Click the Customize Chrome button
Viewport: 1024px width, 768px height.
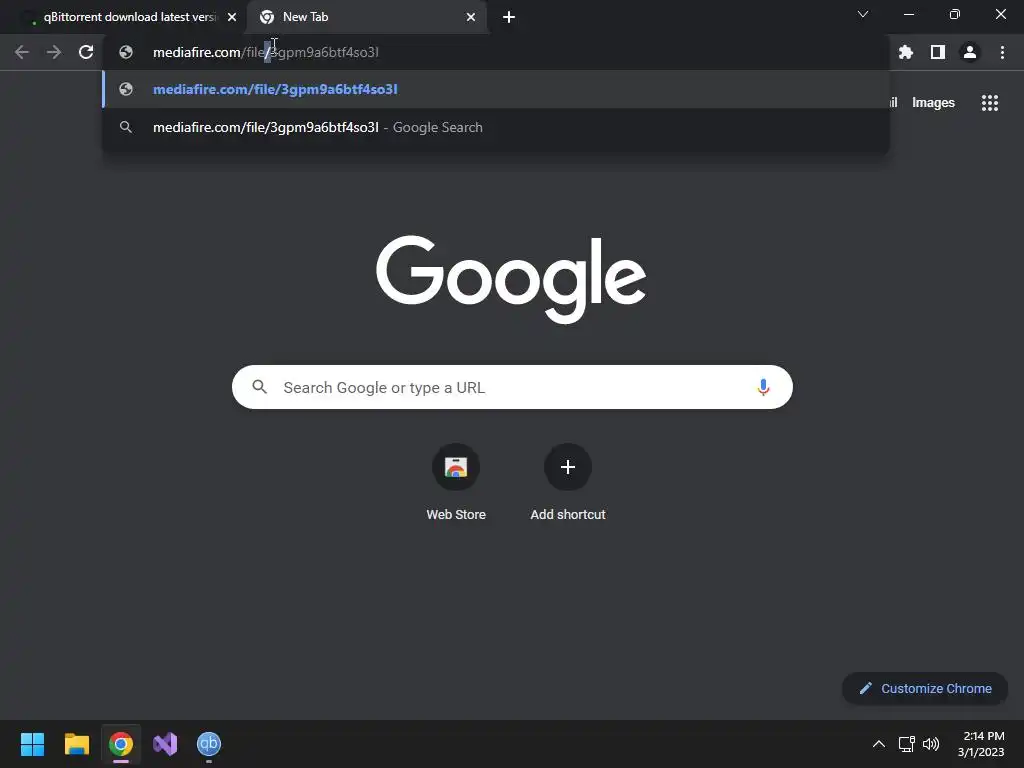click(925, 688)
